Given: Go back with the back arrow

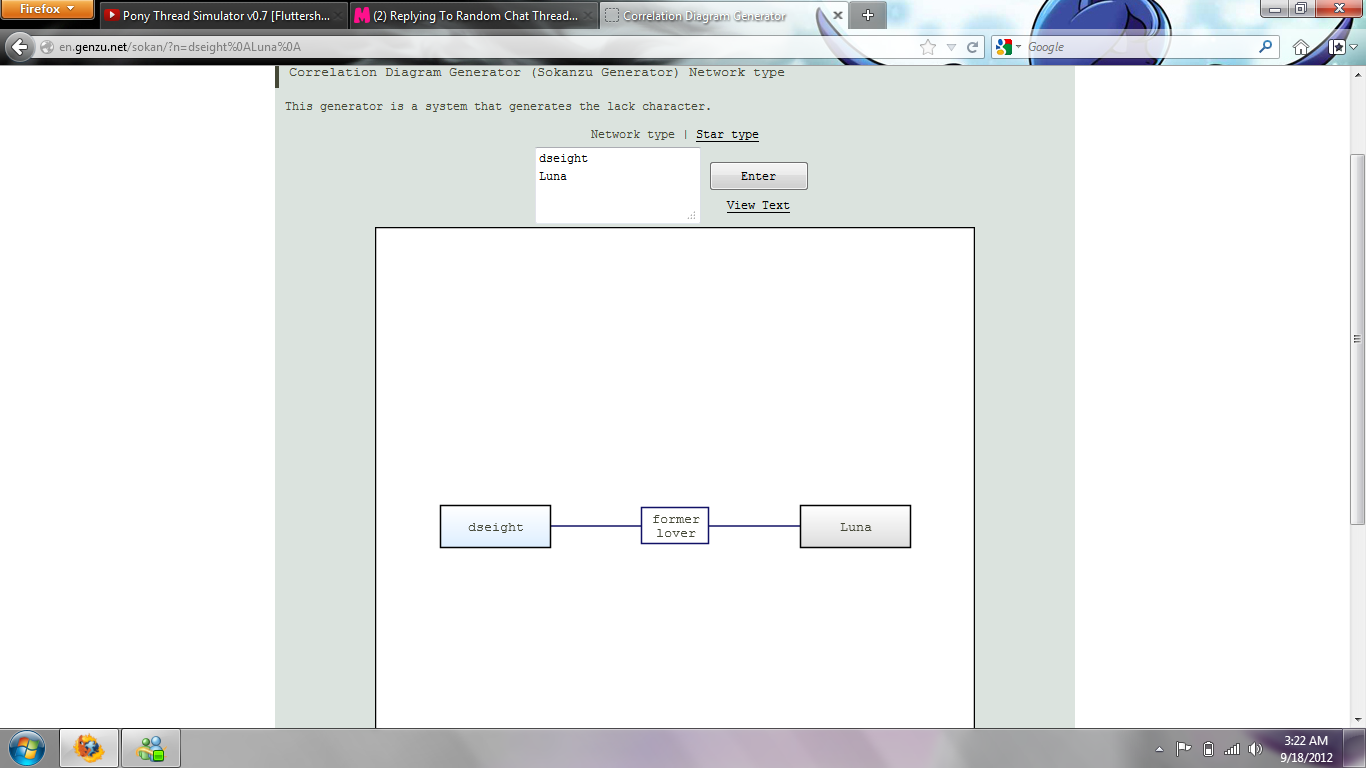Looking at the screenshot, I should click(x=19, y=47).
